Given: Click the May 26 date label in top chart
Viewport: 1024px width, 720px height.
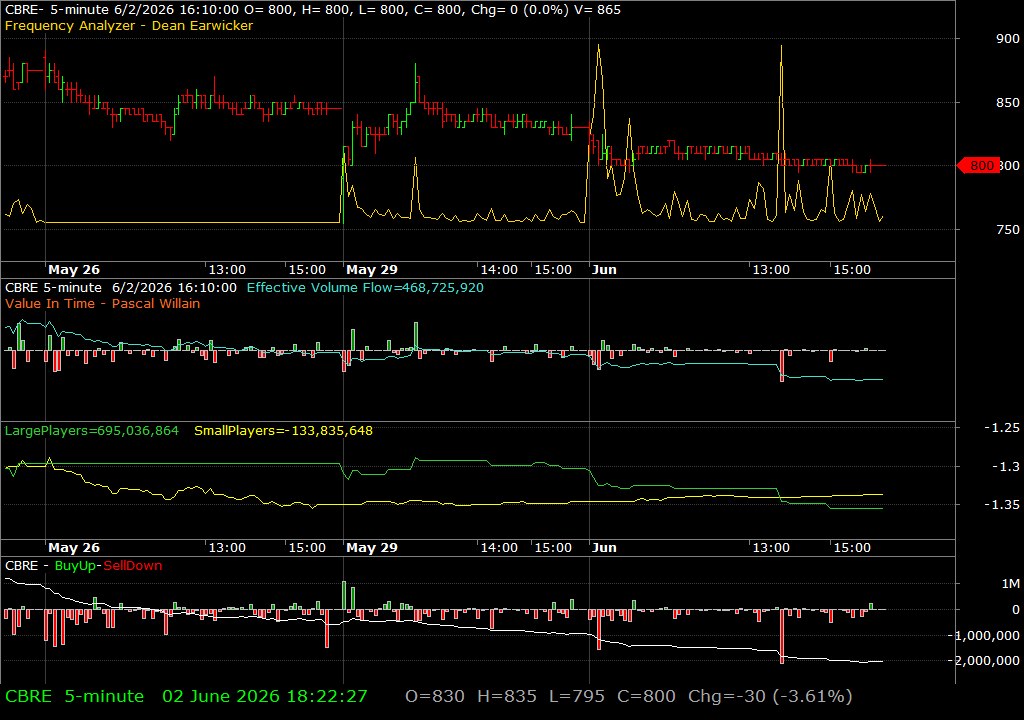Looking at the screenshot, I should [74, 269].
